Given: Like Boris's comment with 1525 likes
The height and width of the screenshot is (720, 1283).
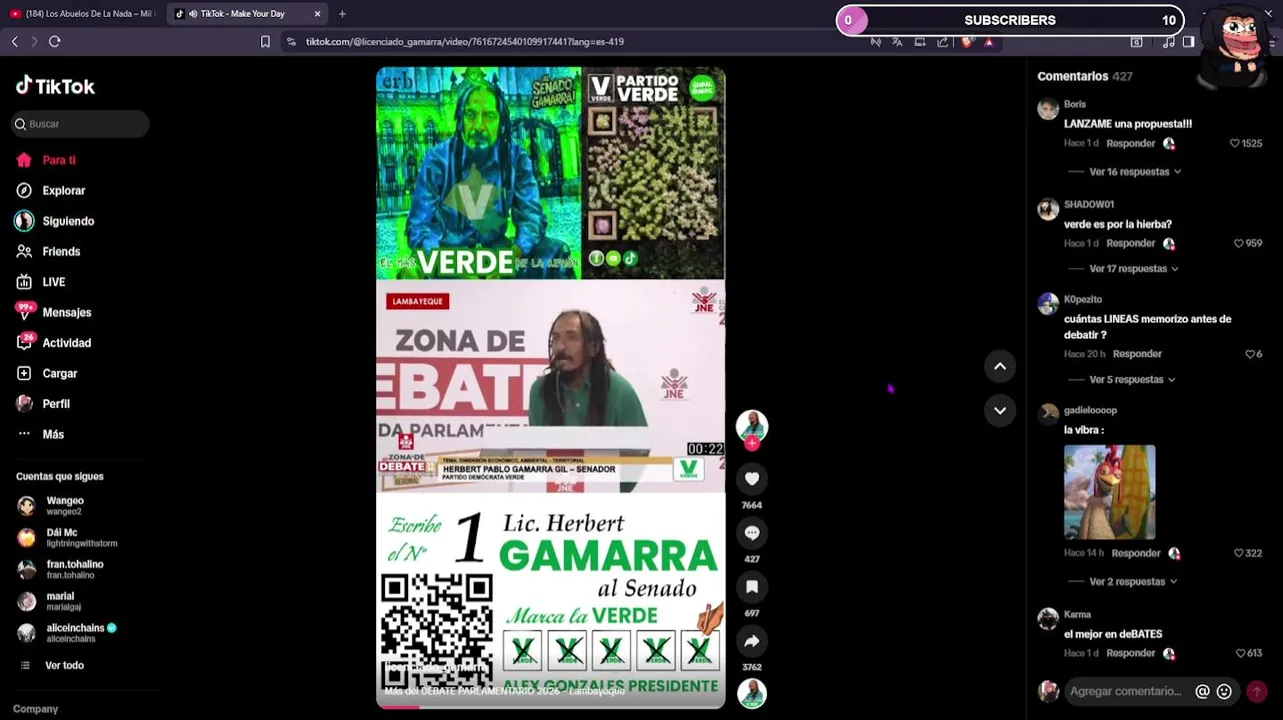Looking at the screenshot, I should pos(1235,144).
